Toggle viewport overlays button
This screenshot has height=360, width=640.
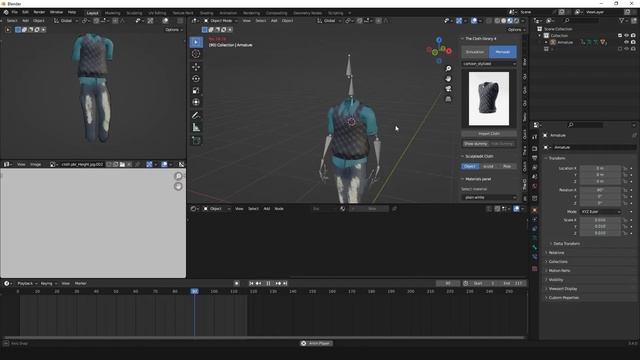tap(474, 20)
